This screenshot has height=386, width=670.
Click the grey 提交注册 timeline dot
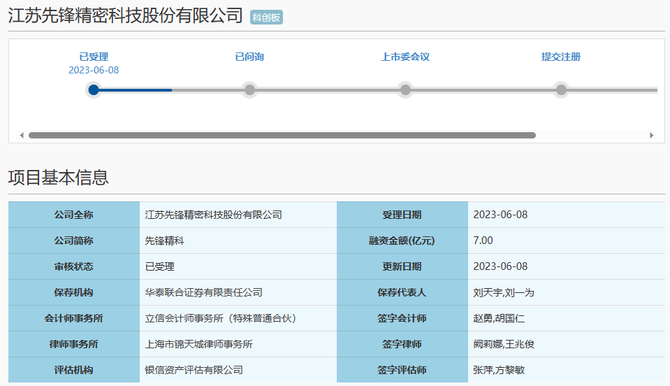561,90
